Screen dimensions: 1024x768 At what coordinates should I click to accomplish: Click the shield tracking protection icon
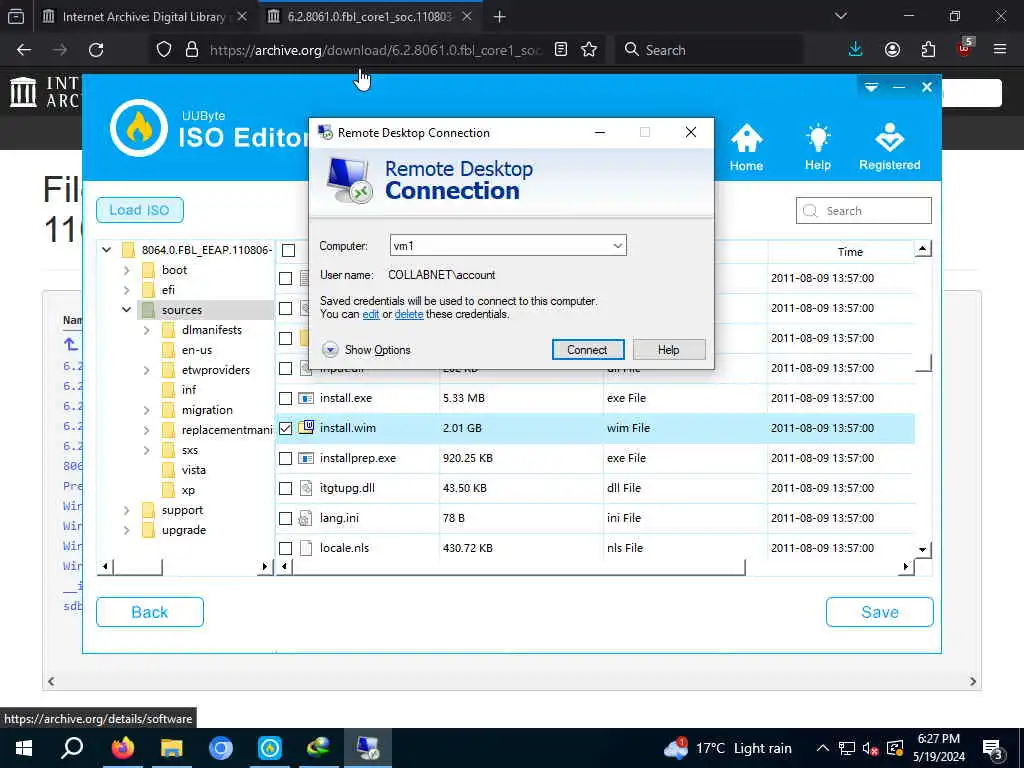(x=164, y=50)
